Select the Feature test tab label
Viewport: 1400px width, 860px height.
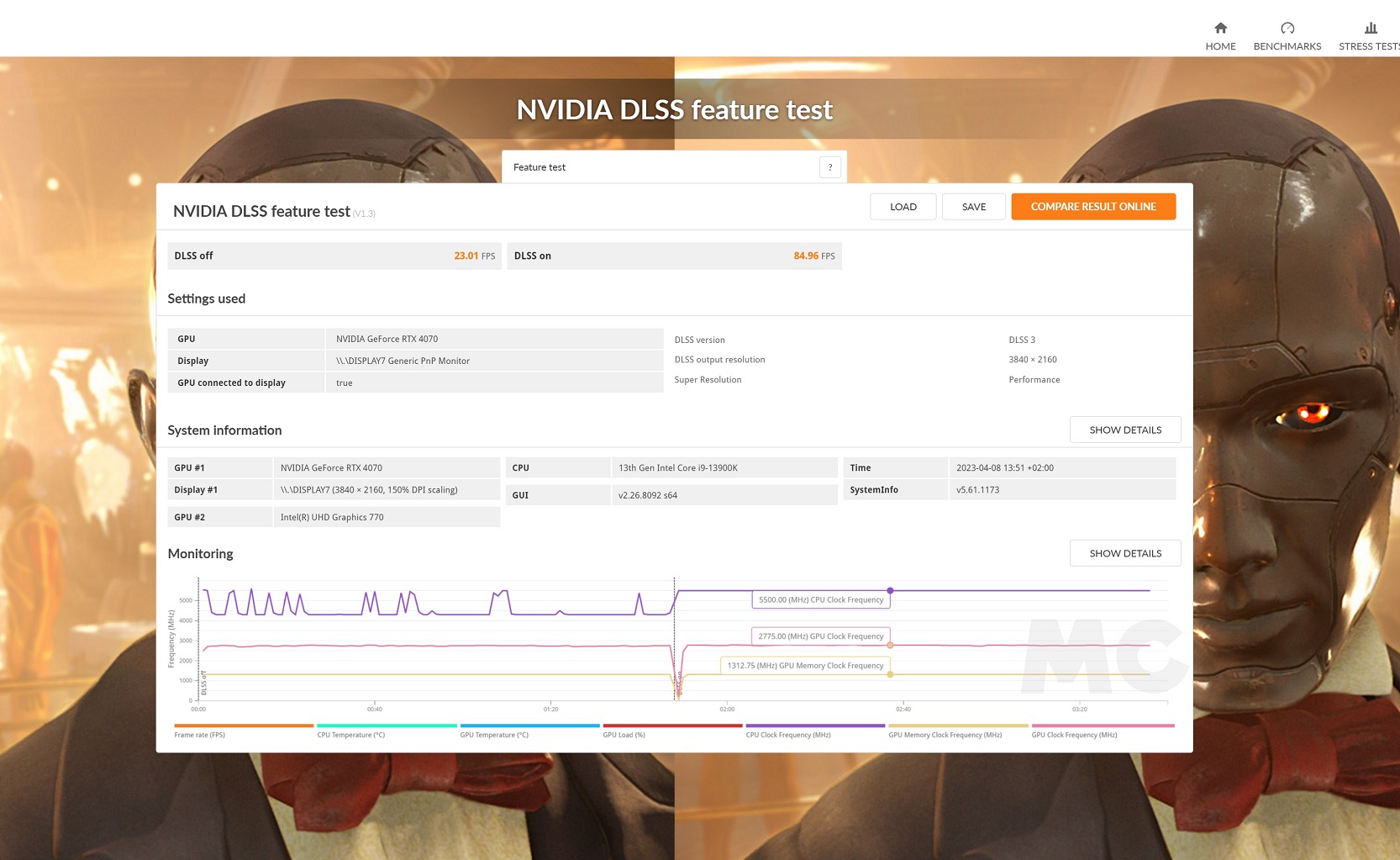[539, 167]
